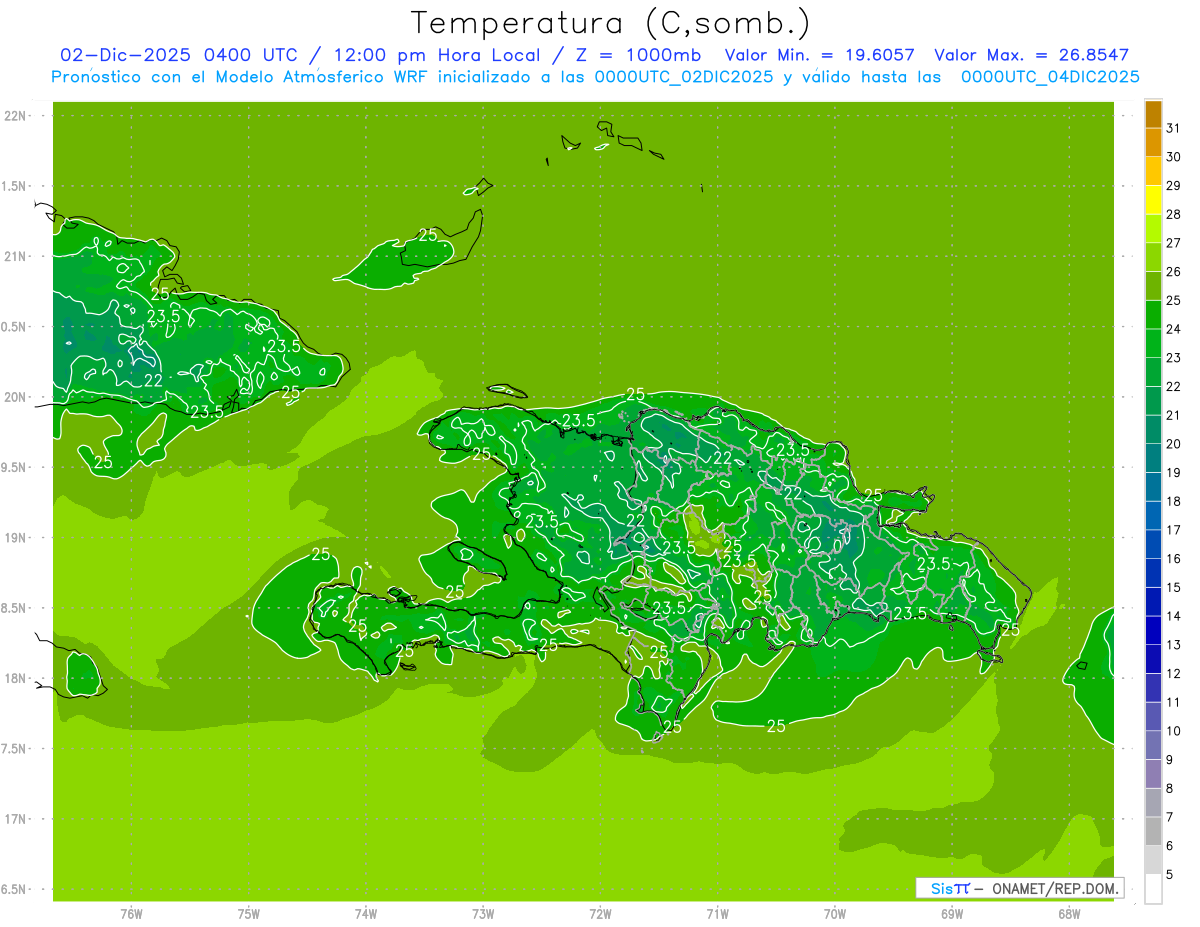This screenshot has height=927, width=1200.
Task: Click the "0000UTC_04DIC2025" valid-until time text
Action: coord(1050,77)
